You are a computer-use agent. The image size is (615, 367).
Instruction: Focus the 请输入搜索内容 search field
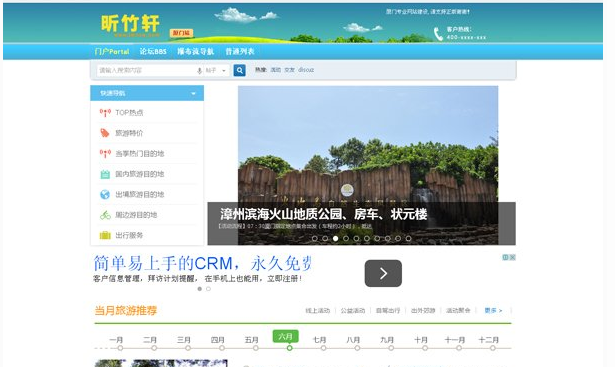[146, 71]
